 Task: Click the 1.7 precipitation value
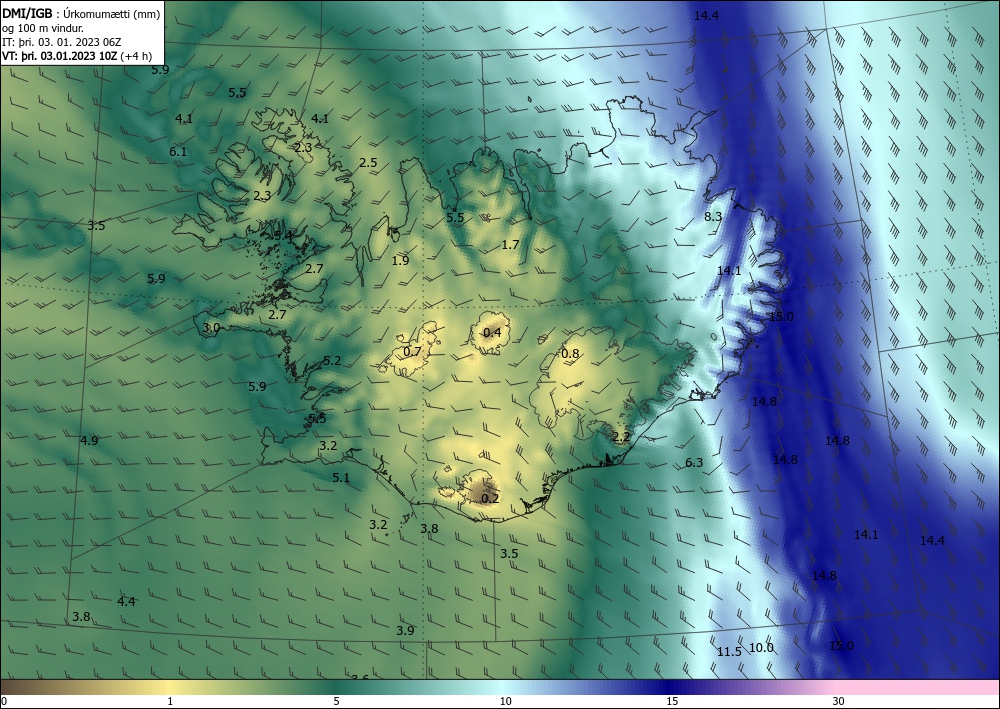[x=510, y=244]
